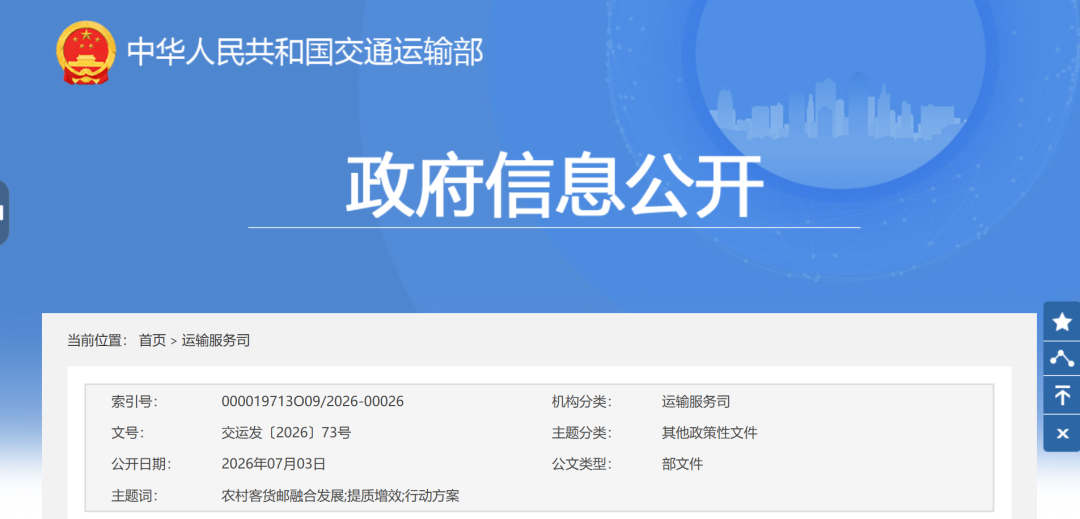The height and width of the screenshot is (519, 1080).
Task: Click the 索引号 field label
Action: (134, 401)
